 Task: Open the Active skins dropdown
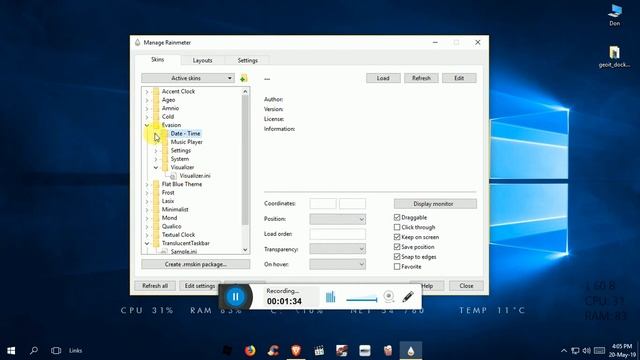pos(188,78)
